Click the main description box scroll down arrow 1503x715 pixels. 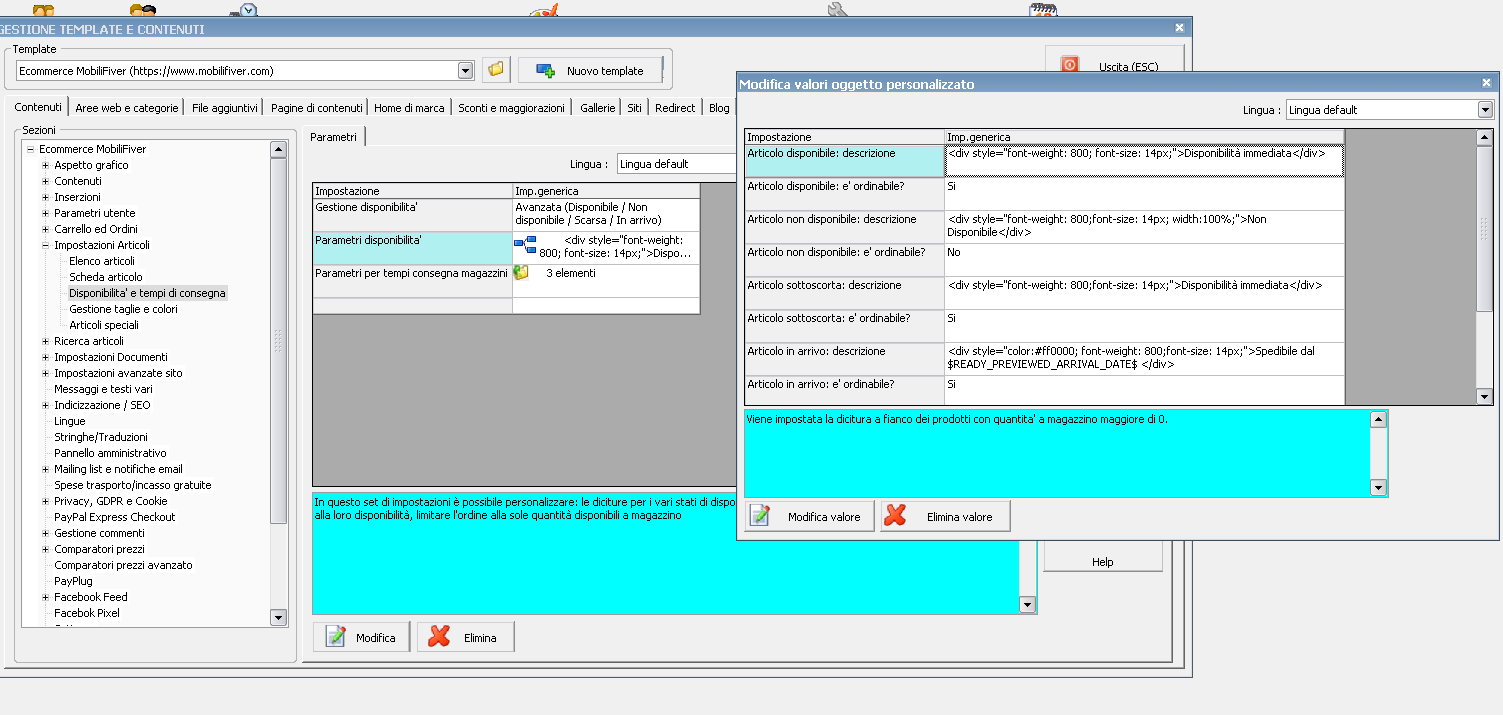click(x=1027, y=605)
